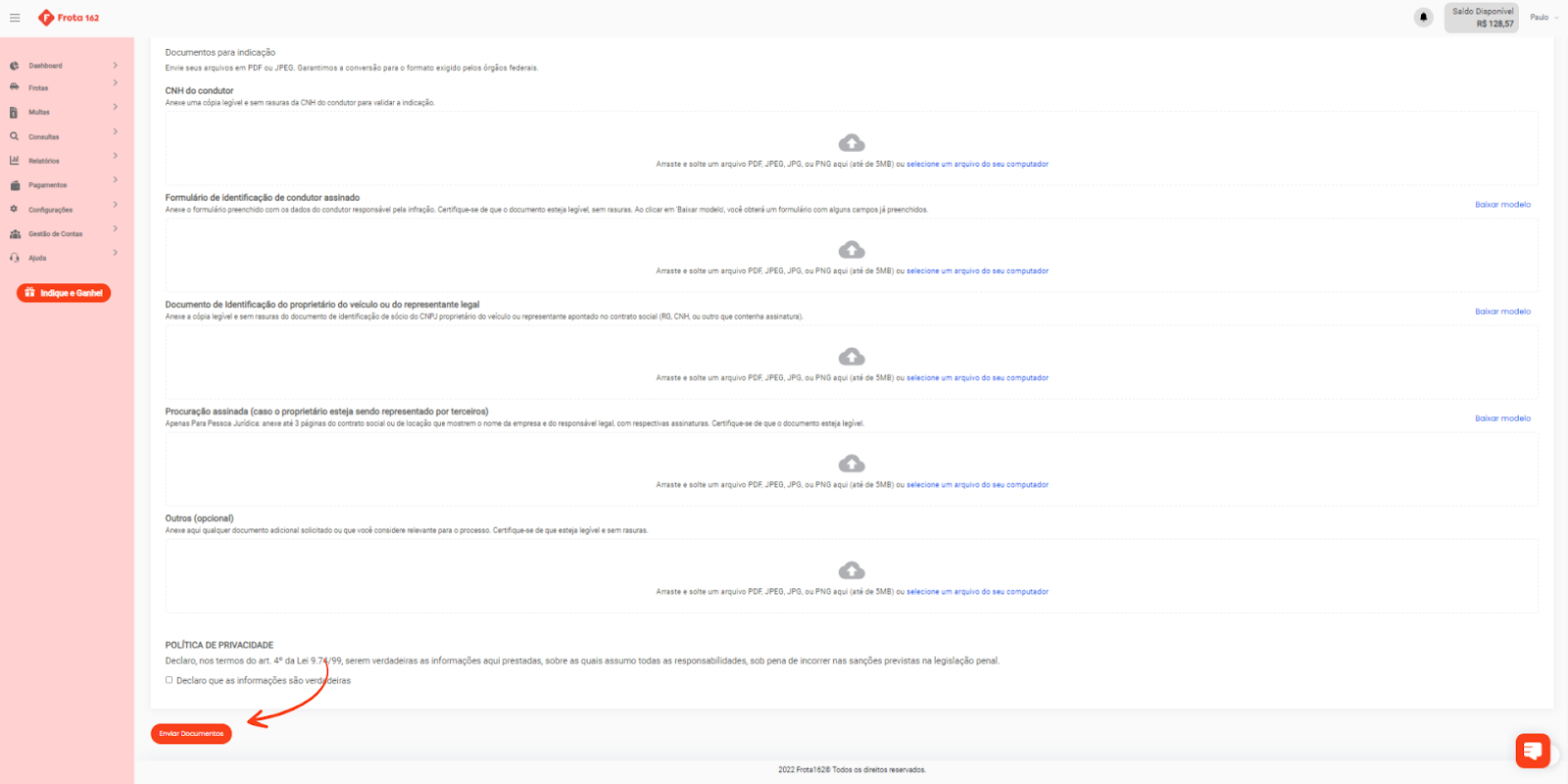Viewport: 1568px width, 784px height.
Task: Click 'selecione um arquivo' link under Outros (opcional)
Action: coord(977,592)
